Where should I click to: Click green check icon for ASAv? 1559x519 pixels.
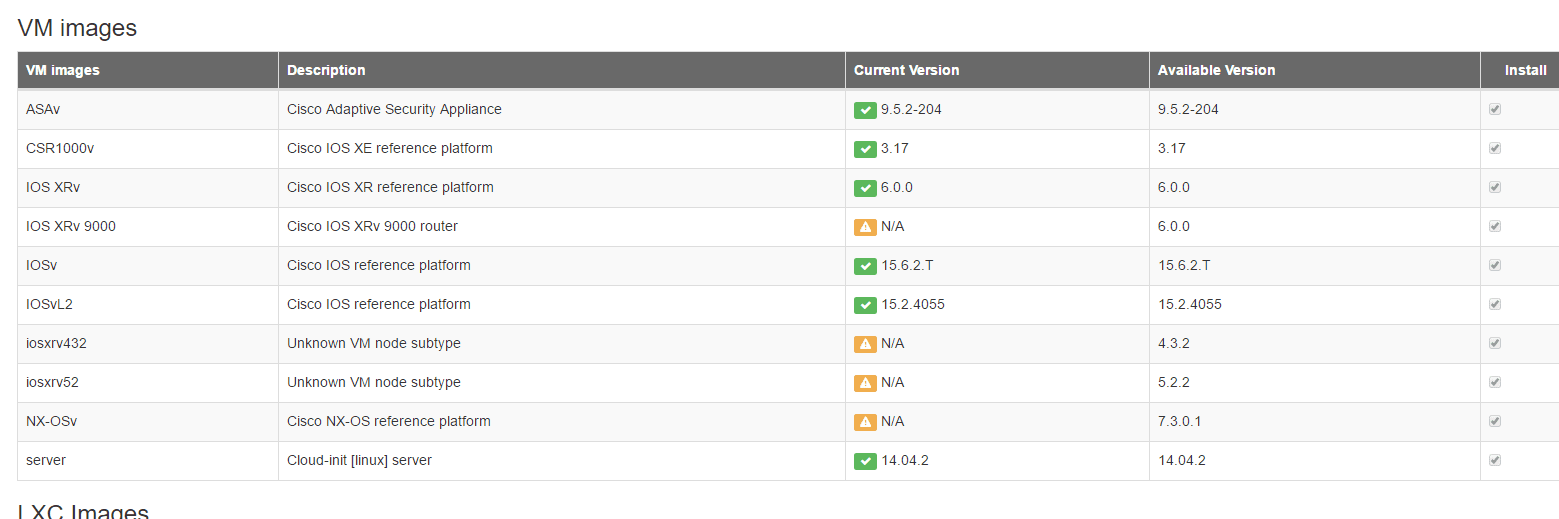865,110
